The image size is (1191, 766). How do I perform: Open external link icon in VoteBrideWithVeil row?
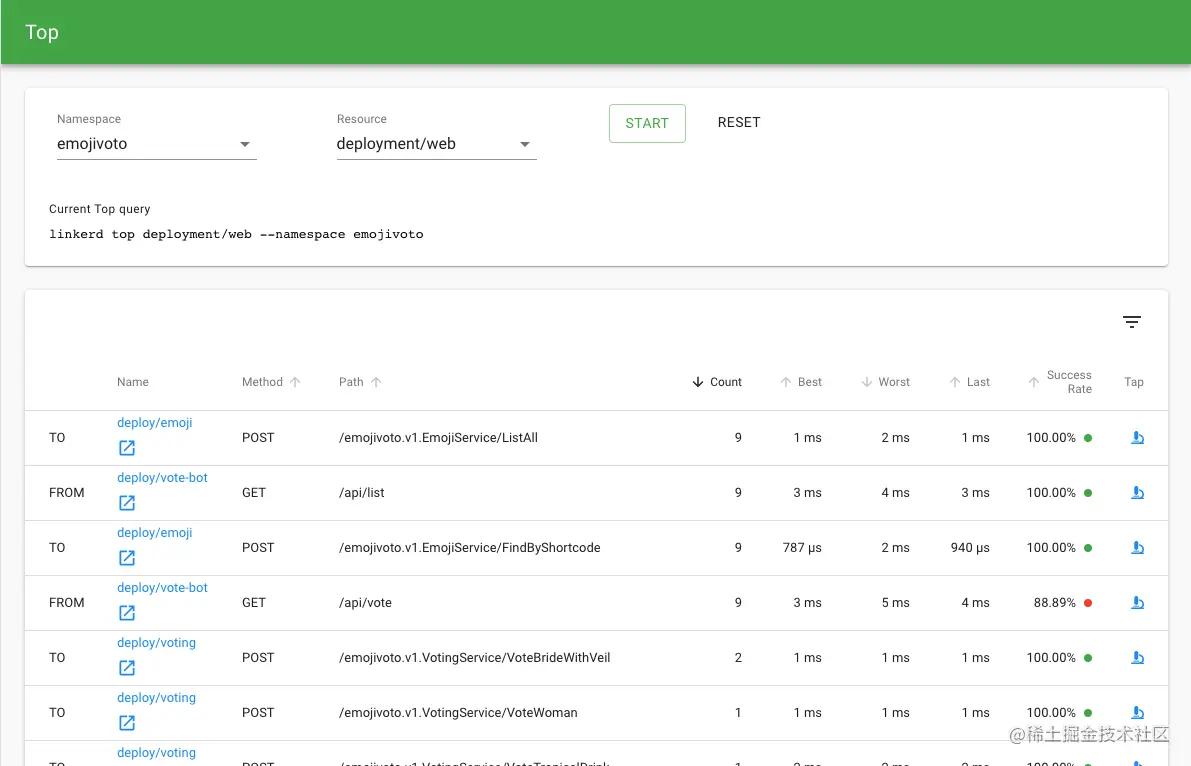point(127,667)
